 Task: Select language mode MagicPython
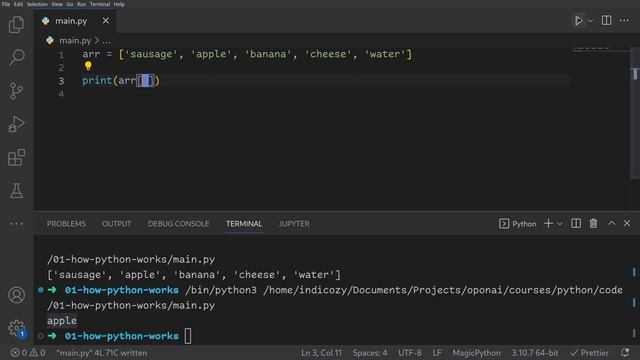476,353
